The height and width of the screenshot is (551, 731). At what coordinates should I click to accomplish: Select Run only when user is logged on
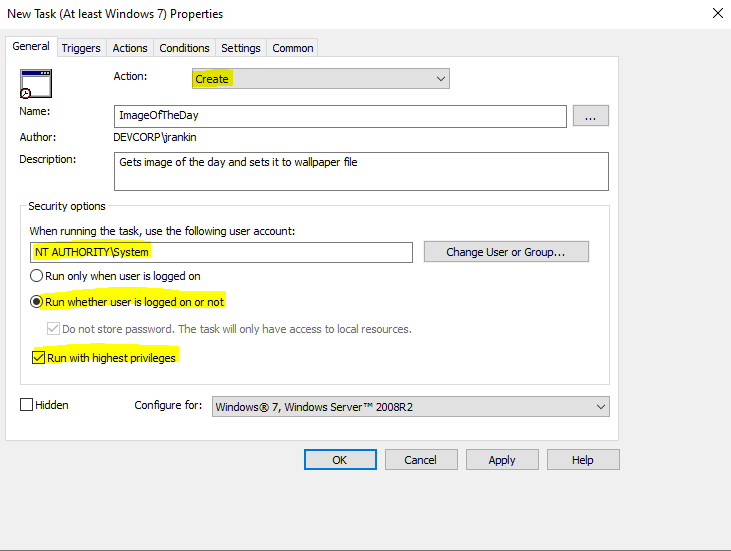(x=37, y=276)
